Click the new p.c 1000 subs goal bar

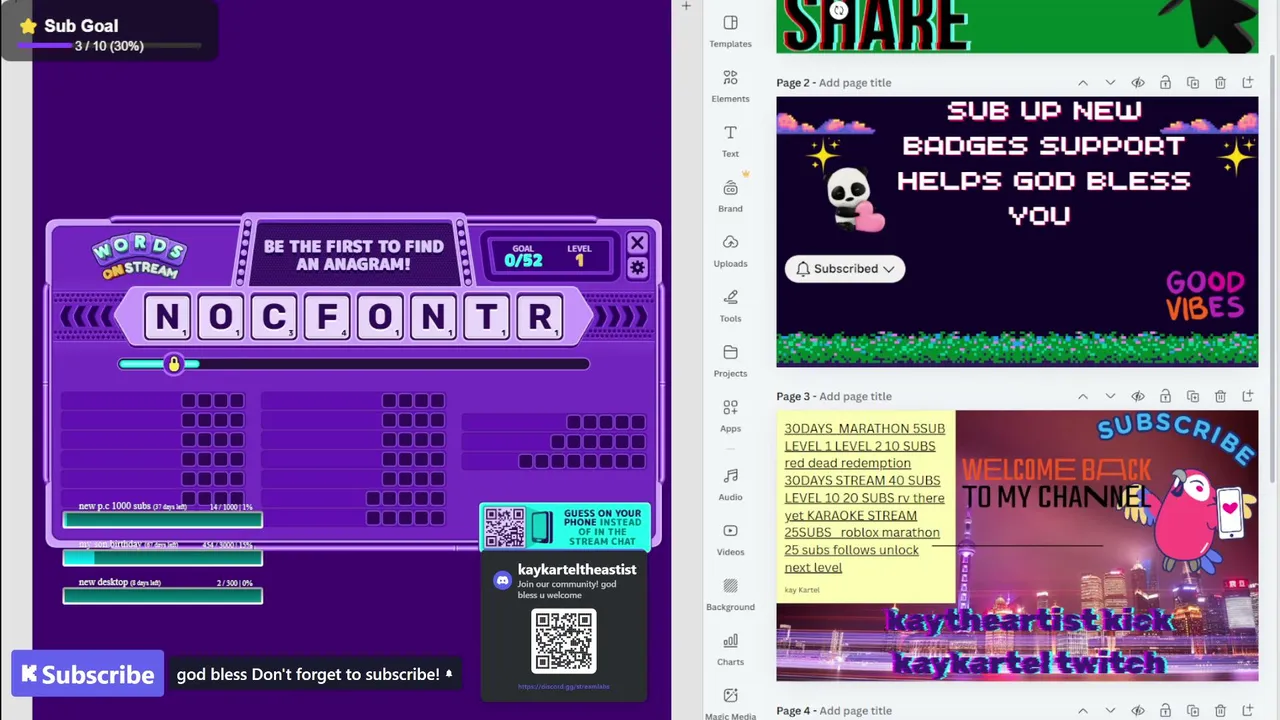163,520
